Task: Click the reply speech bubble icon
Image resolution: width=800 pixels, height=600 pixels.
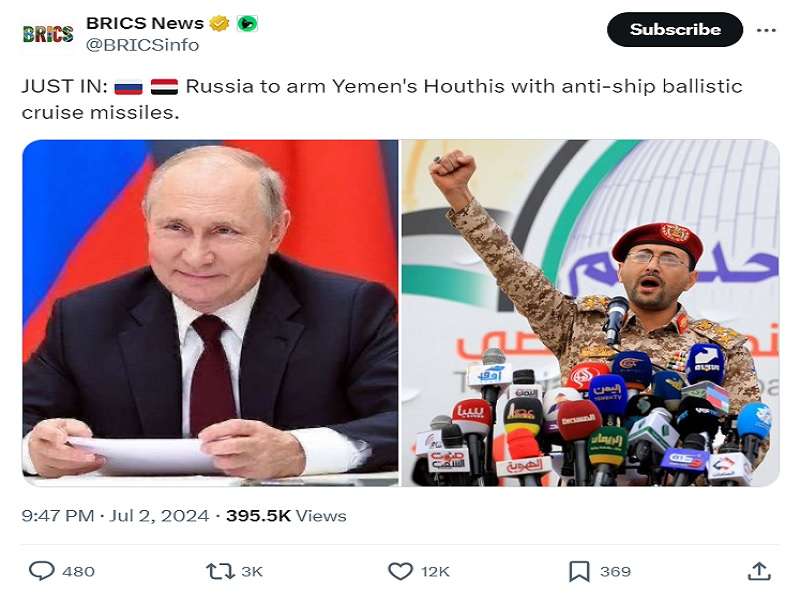Action: pyautogui.click(x=41, y=571)
